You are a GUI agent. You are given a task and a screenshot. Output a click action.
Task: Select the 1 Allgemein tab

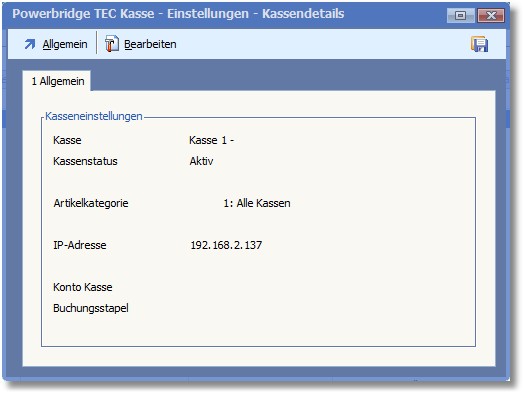(x=57, y=81)
